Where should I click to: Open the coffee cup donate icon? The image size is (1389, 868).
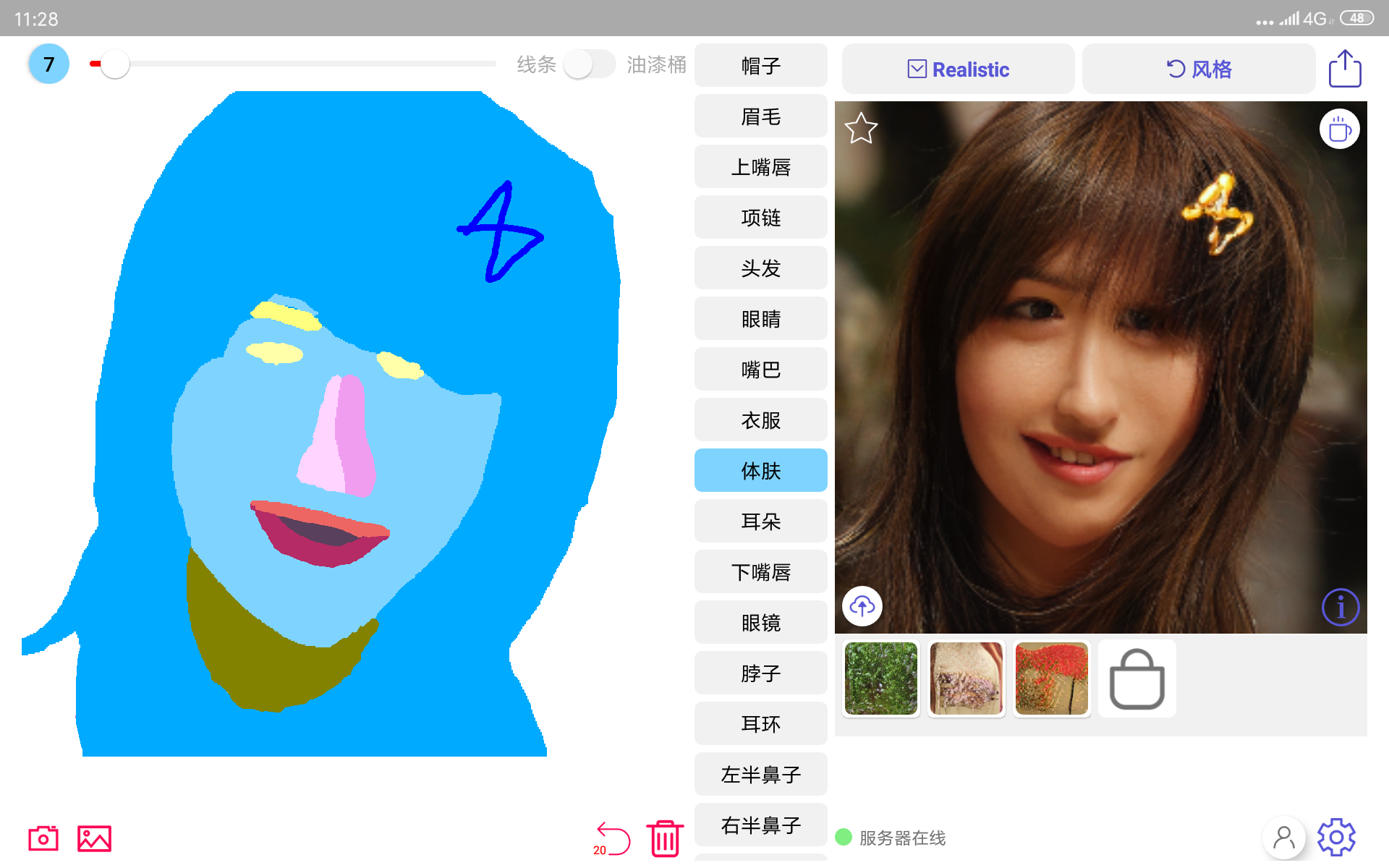pos(1339,129)
